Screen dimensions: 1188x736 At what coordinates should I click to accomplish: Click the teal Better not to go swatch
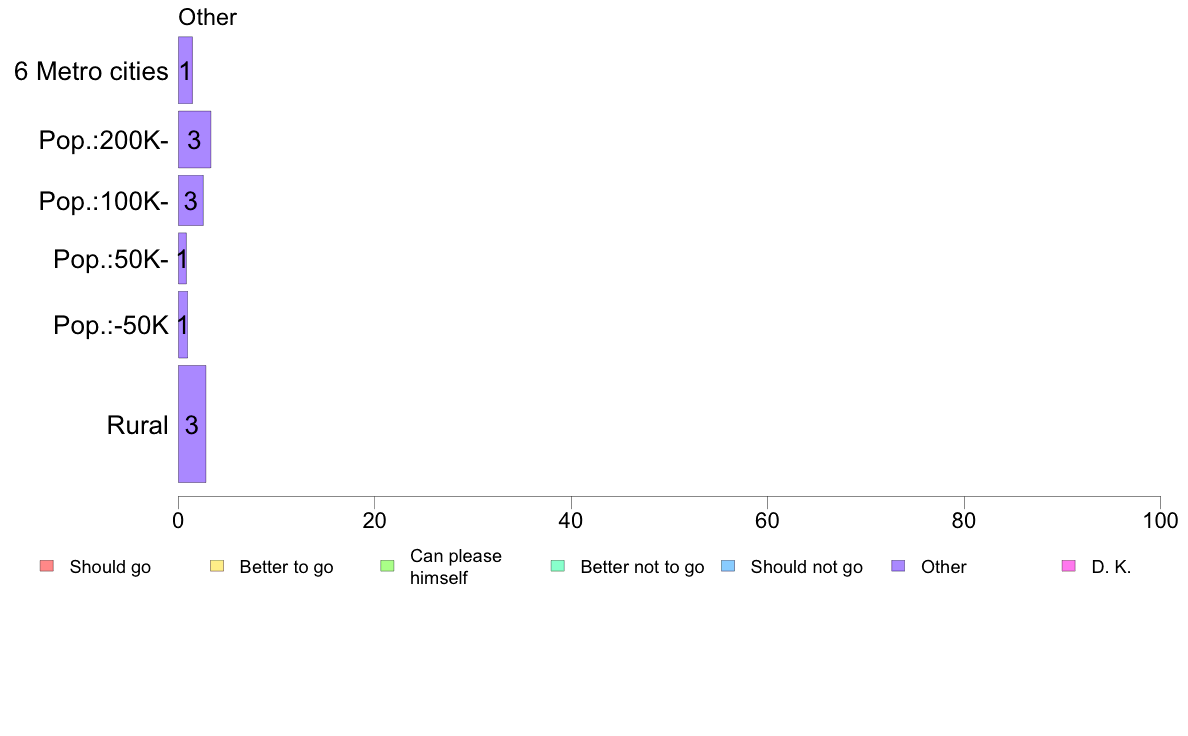pos(558,566)
